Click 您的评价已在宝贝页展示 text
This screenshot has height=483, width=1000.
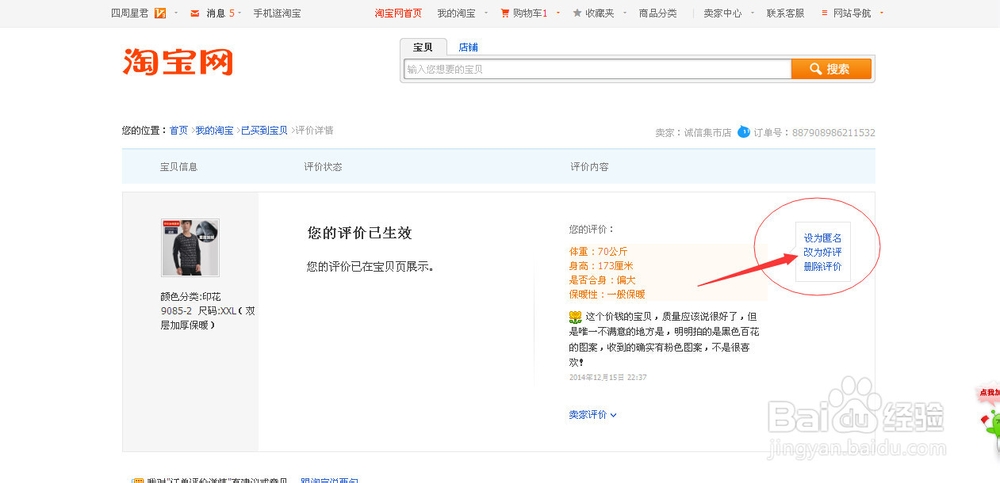[371, 267]
